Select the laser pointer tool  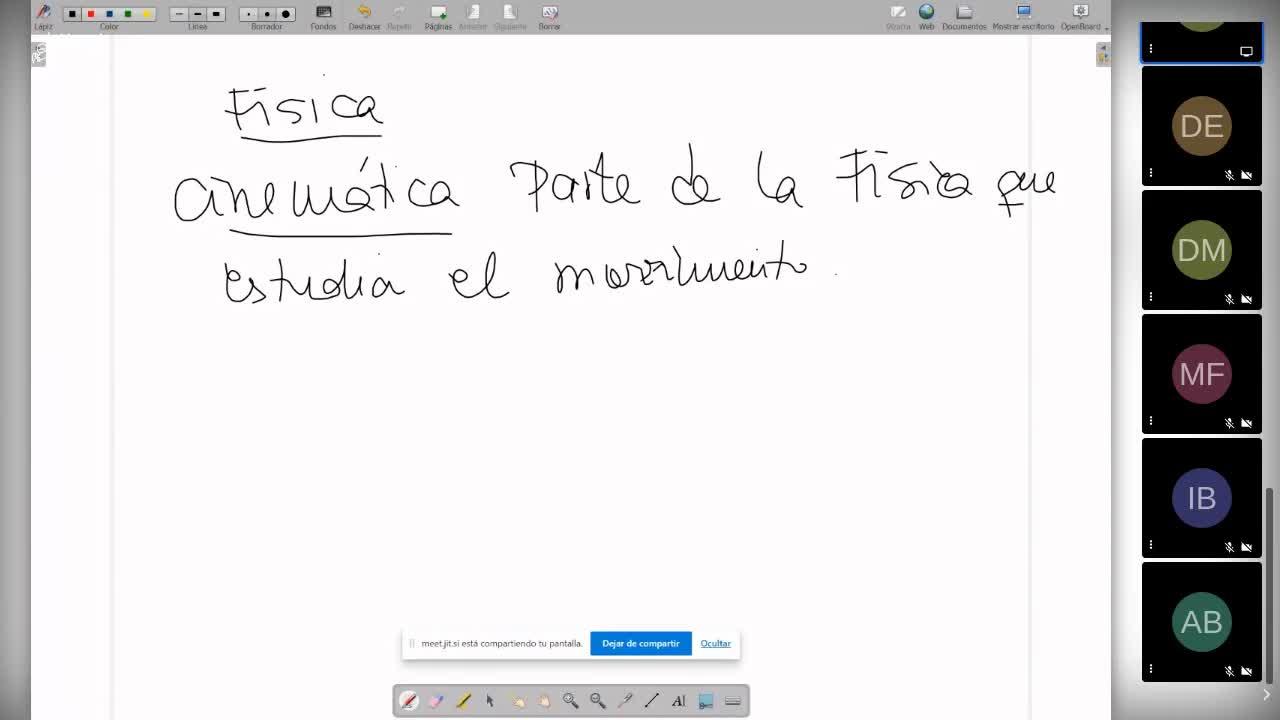pyautogui.click(x=625, y=701)
